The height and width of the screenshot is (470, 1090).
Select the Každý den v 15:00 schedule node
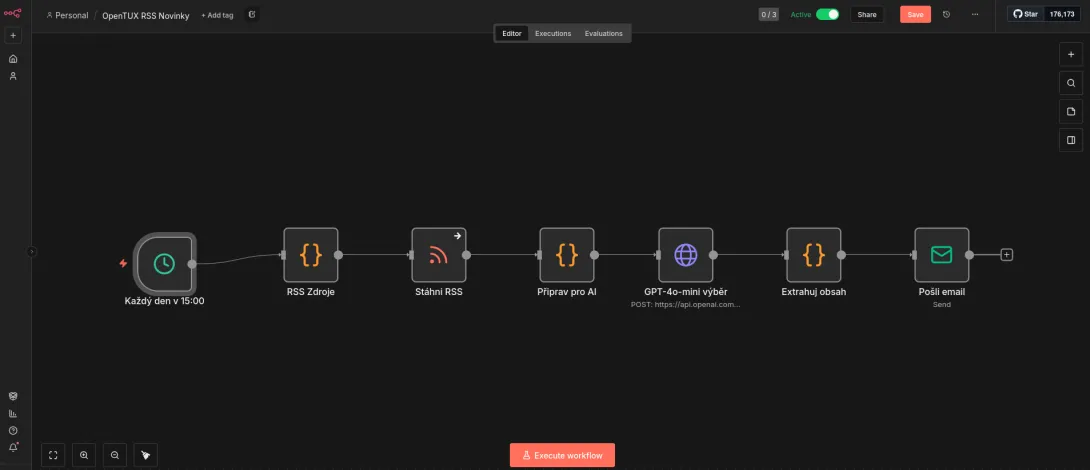click(x=164, y=264)
